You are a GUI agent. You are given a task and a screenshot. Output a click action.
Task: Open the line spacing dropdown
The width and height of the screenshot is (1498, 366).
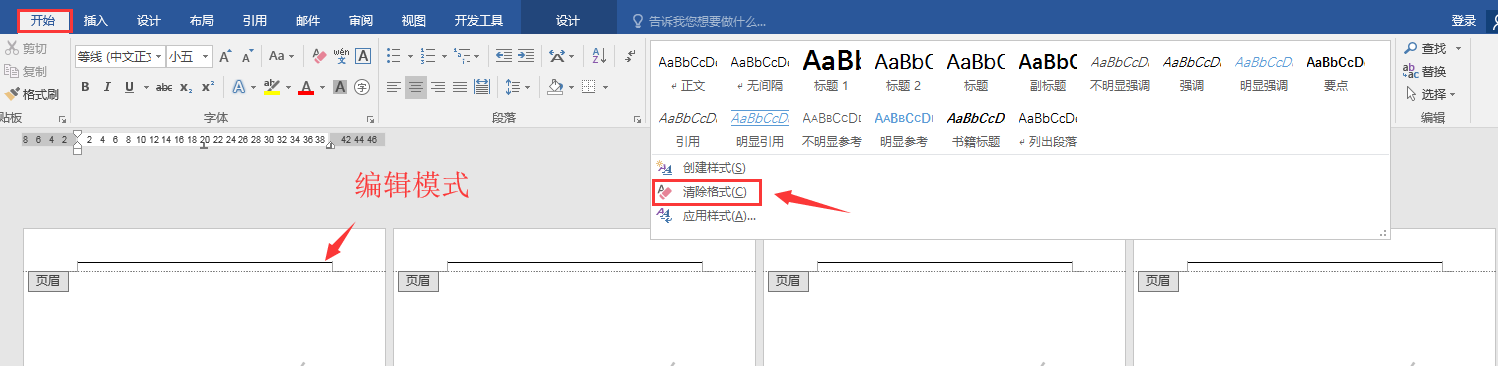[517, 87]
